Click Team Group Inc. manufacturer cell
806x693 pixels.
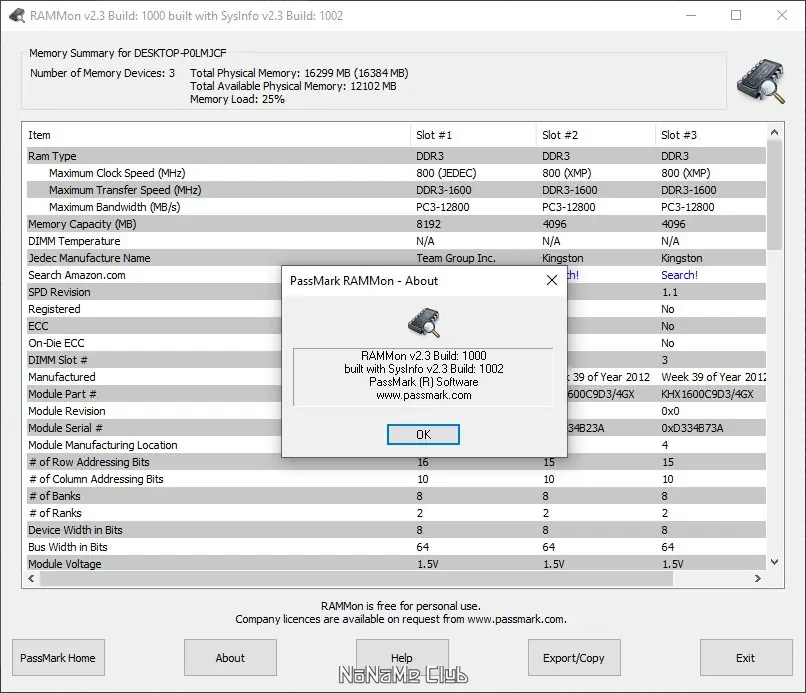click(456, 258)
